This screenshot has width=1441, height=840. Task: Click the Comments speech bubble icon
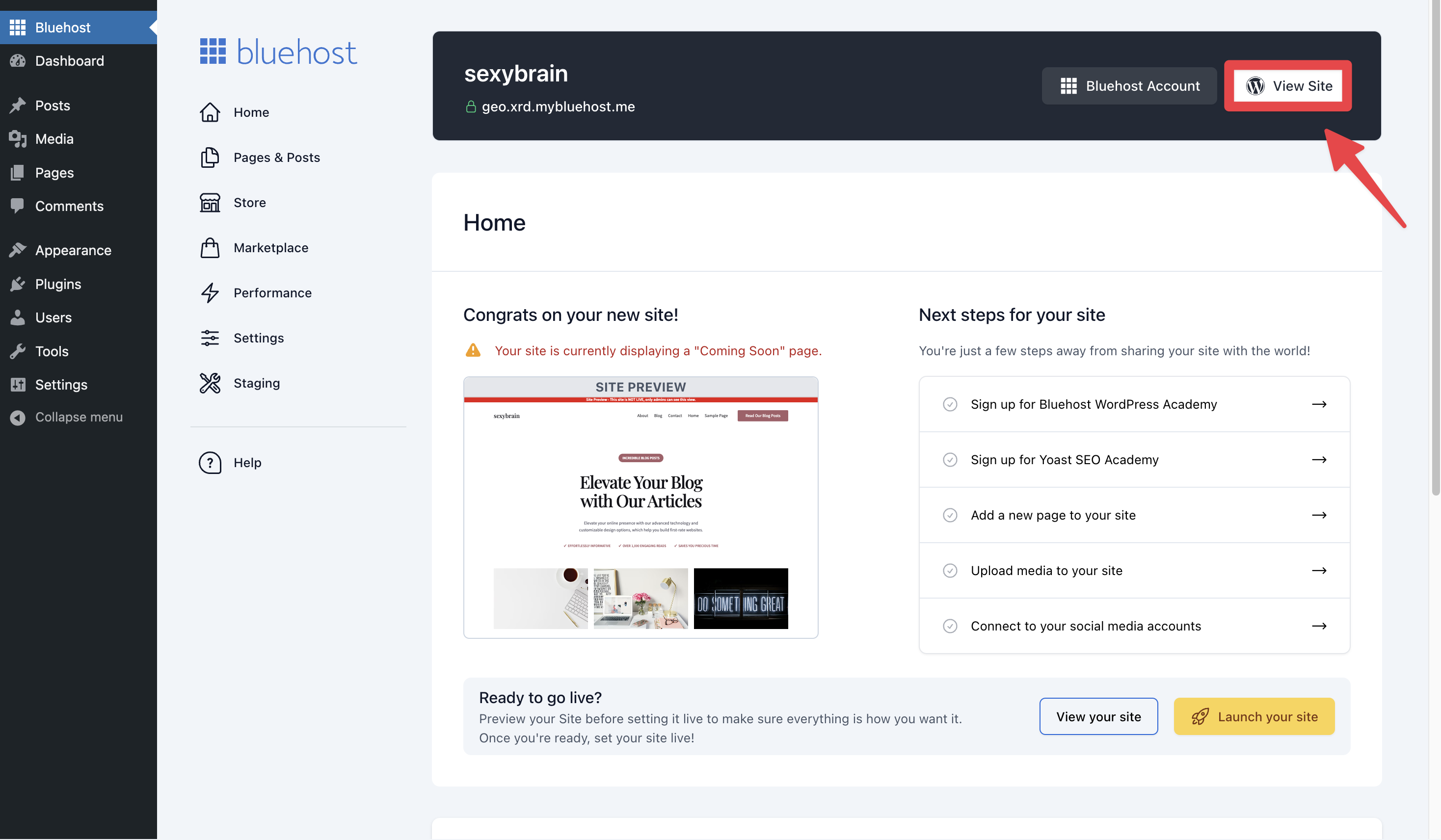[x=18, y=206]
